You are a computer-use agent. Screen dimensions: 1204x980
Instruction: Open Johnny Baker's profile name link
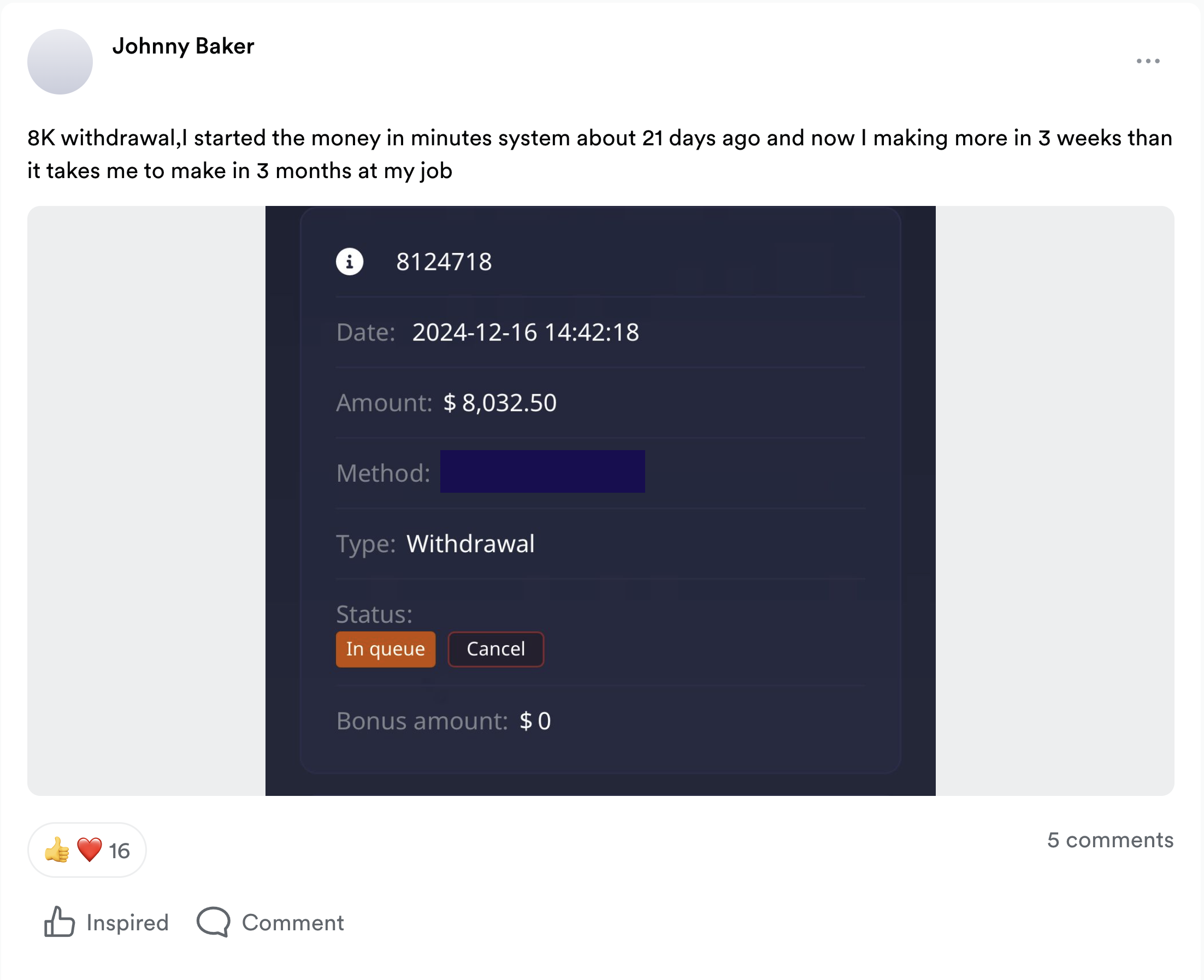[x=183, y=46]
